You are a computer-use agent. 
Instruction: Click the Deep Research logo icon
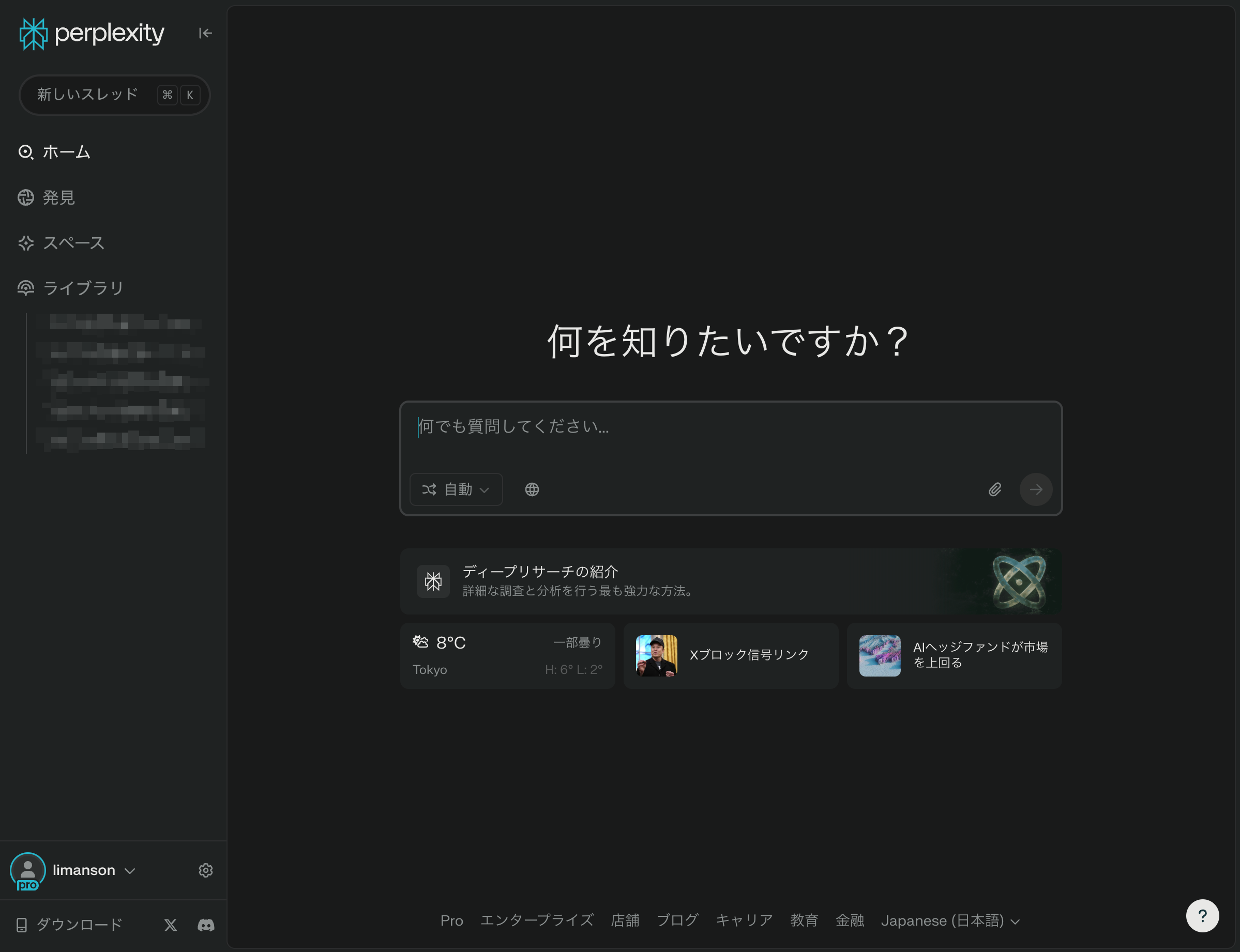click(433, 581)
